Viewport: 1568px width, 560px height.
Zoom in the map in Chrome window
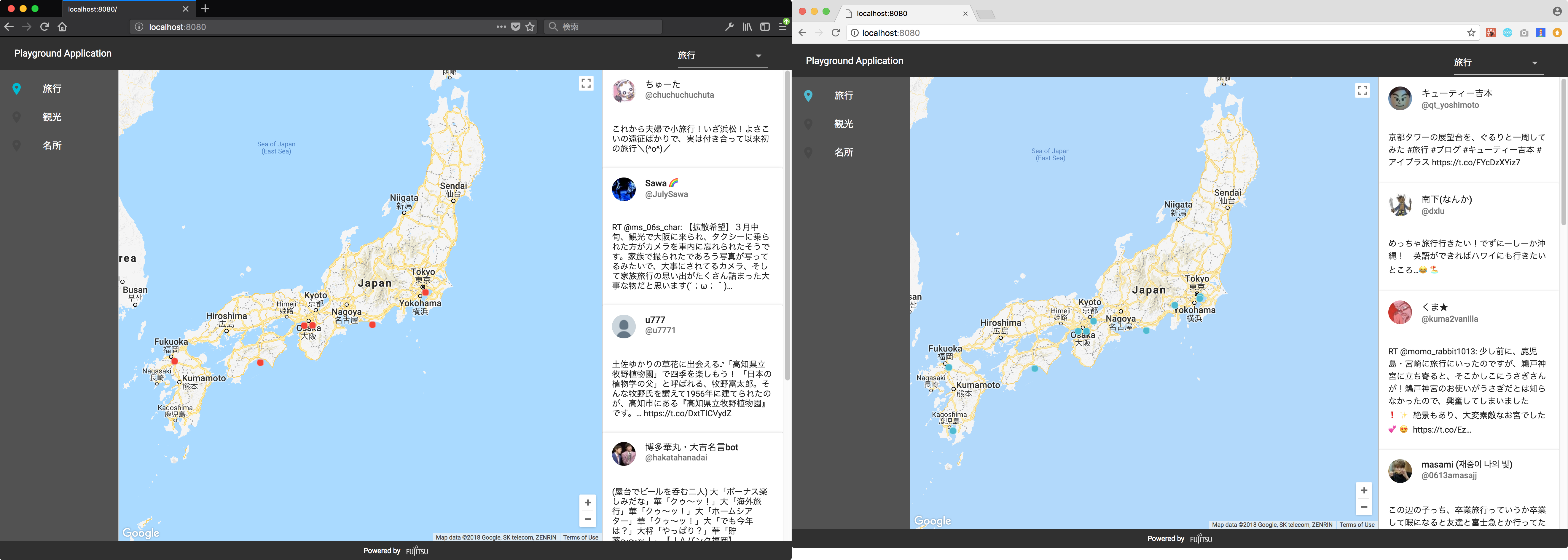click(1364, 490)
